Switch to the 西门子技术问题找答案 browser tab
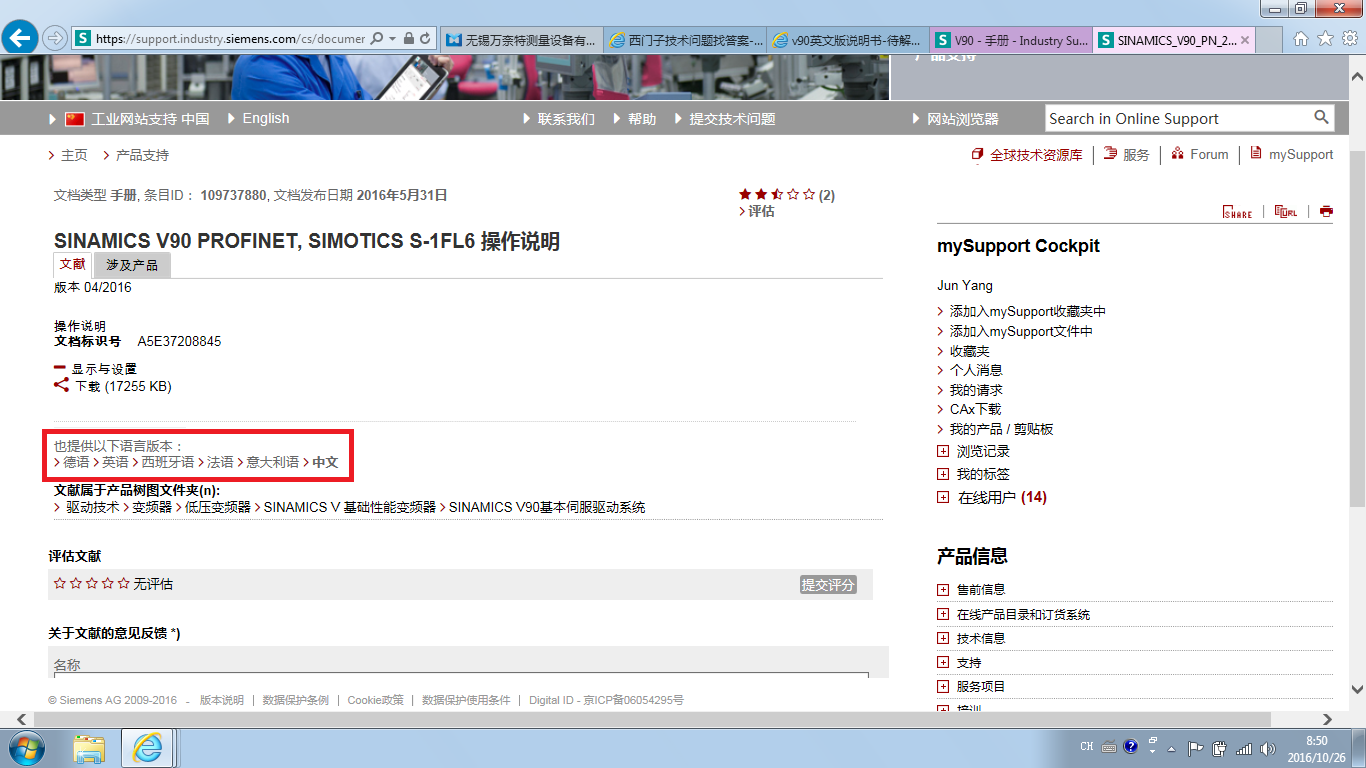The width and height of the screenshot is (1366, 768). [685, 40]
